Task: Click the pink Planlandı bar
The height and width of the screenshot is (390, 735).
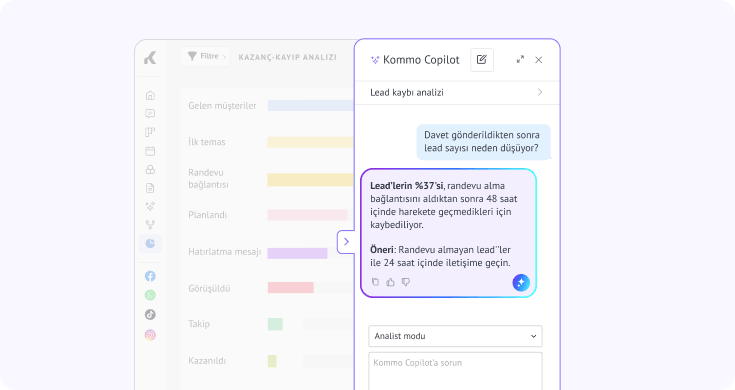Action: pos(308,215)
